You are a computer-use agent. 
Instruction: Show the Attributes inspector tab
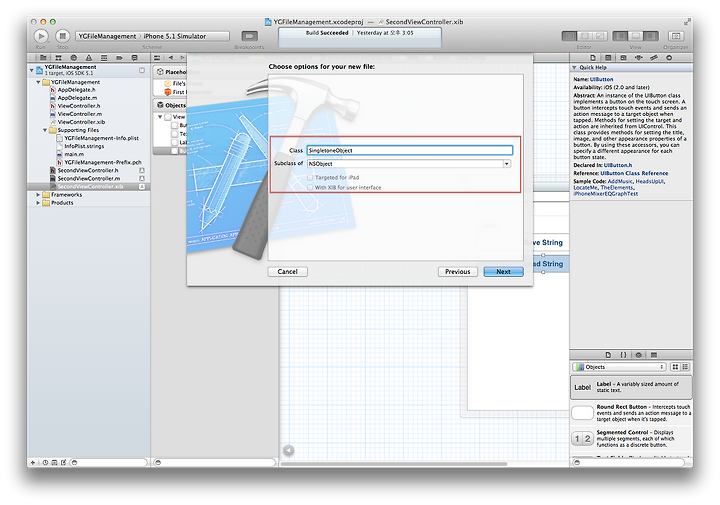[x=639, y=58]
